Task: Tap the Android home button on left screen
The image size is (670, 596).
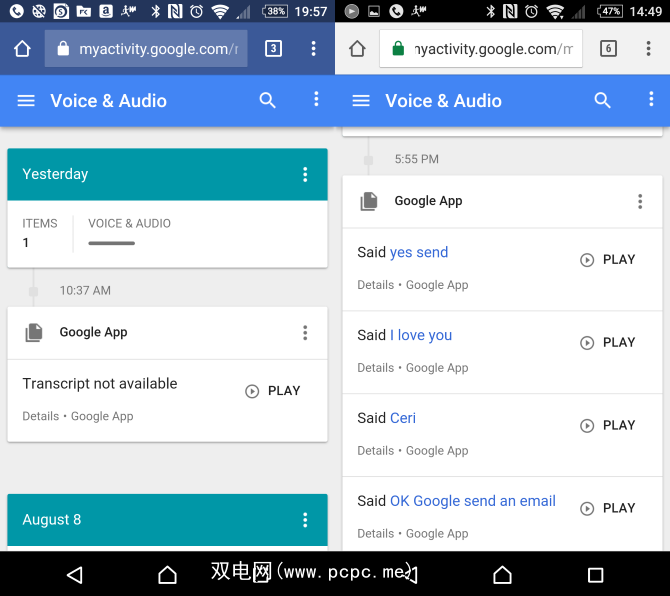Action: (167, 575)
